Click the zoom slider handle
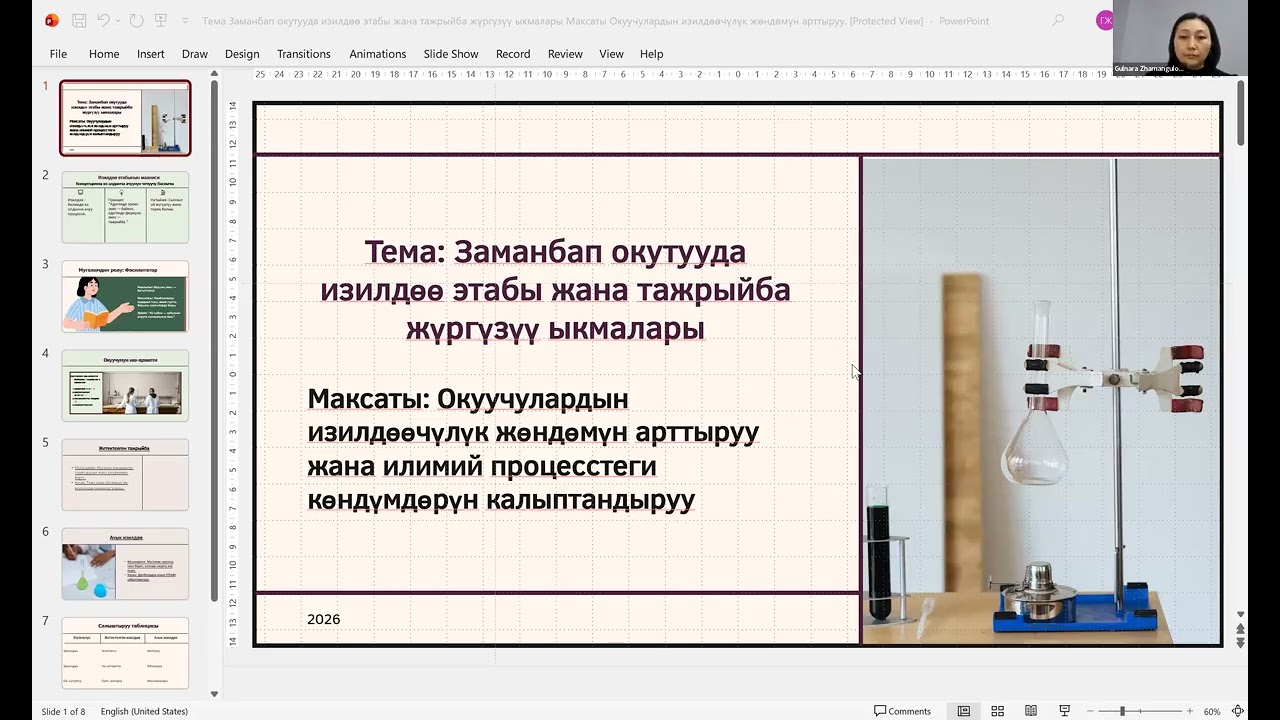Image resolution: width=1280 pixels, height=720 pixels. (x=1122, y=711)
